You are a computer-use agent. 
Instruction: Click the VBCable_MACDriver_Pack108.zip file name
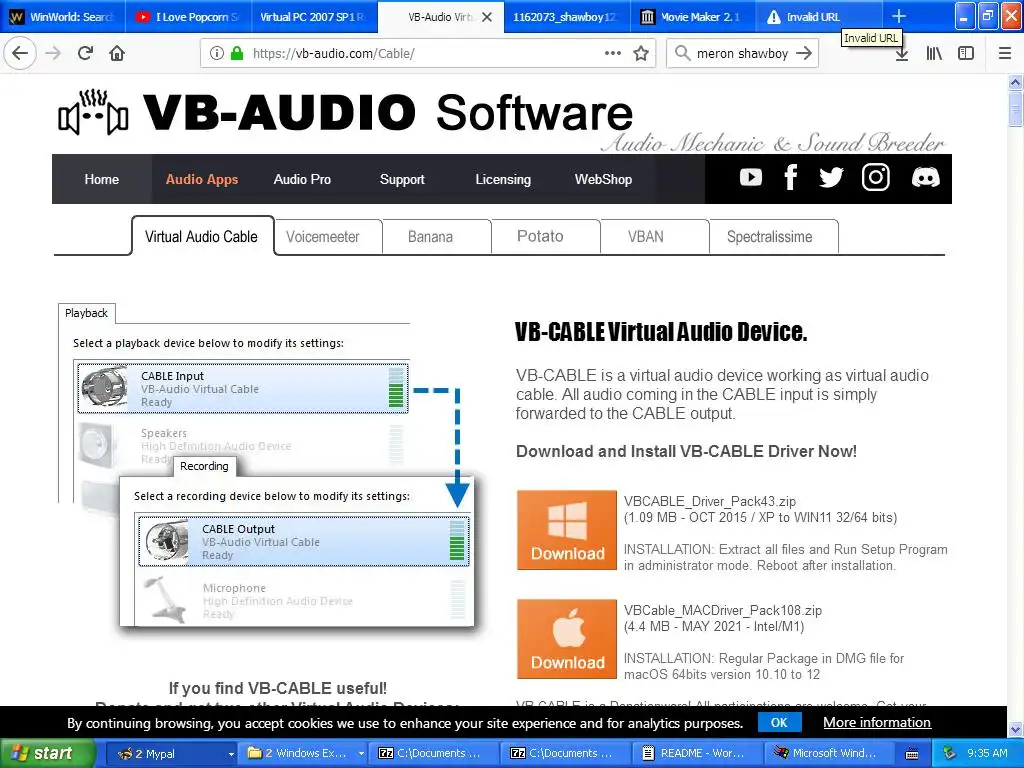[722, 611]
